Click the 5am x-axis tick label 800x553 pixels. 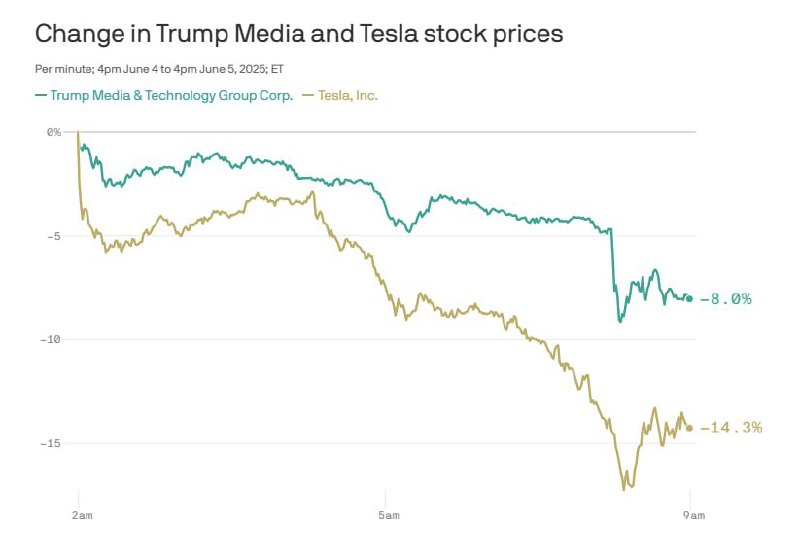click(x=389, y=515)
